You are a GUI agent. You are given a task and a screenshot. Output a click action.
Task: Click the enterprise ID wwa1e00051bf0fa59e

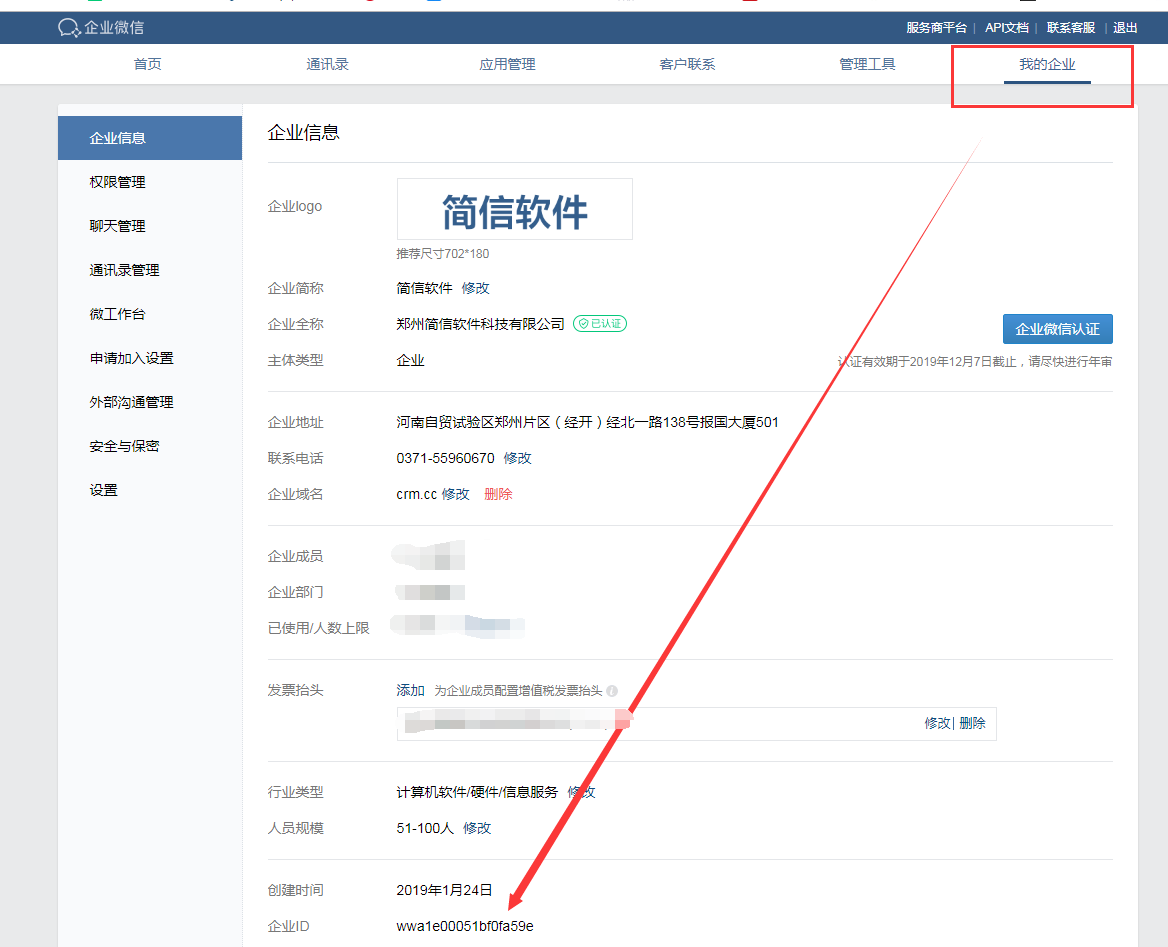click(x=465, y=926)
